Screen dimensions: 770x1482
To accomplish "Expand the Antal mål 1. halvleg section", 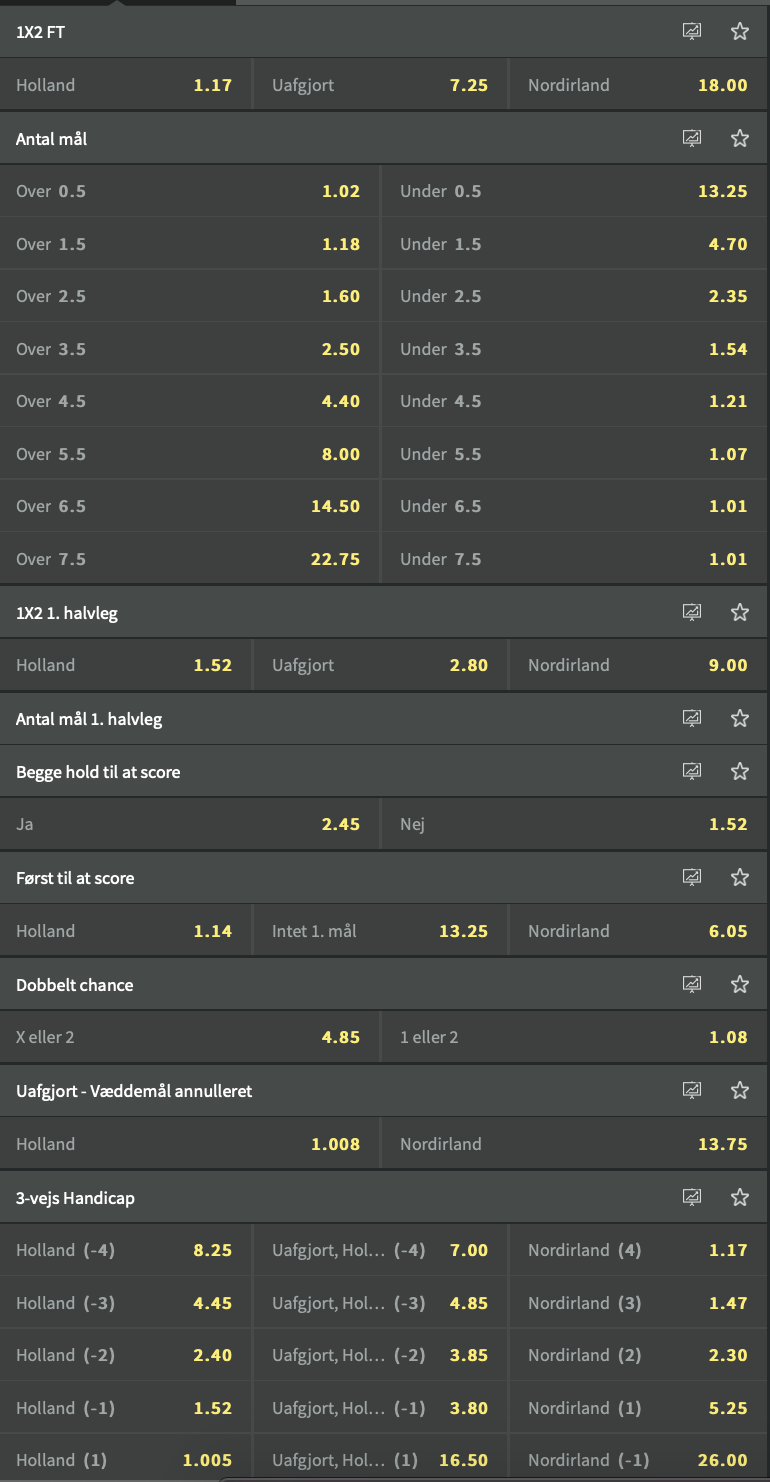I will click(300, 718).
